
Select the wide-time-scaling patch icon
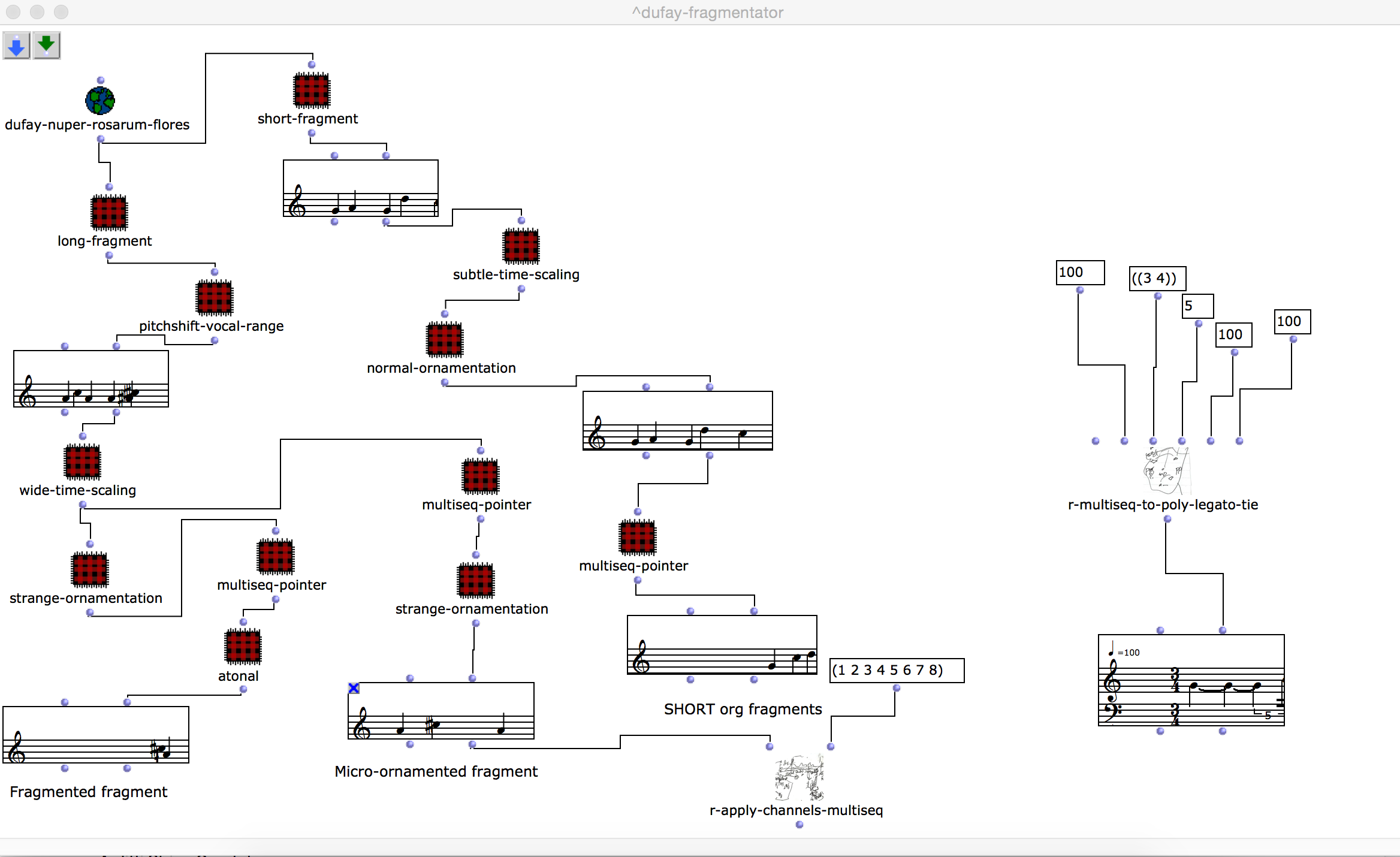(x=83, y=462)
